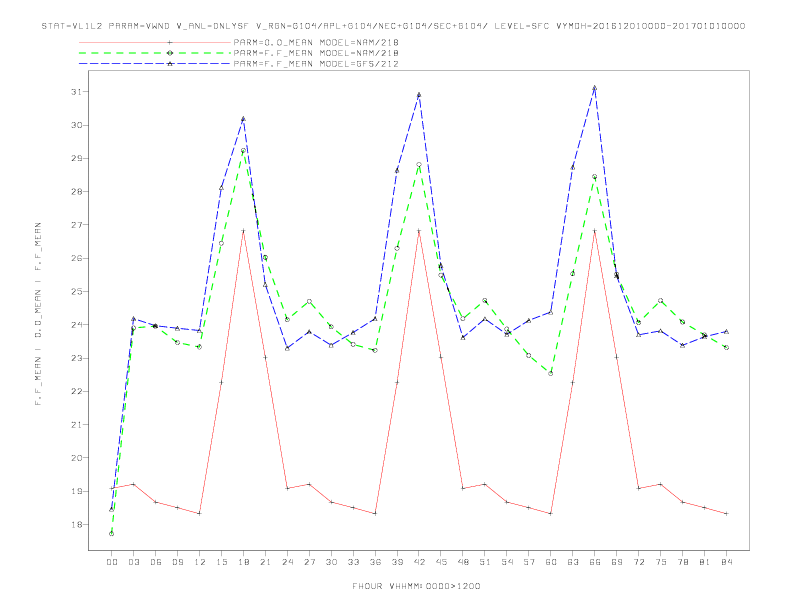Image resolution: width=792 pixels, height=612 pixels.
Task: Click blue GFS triangle marker peak at hour 66
Action: [x=595, y=88]
